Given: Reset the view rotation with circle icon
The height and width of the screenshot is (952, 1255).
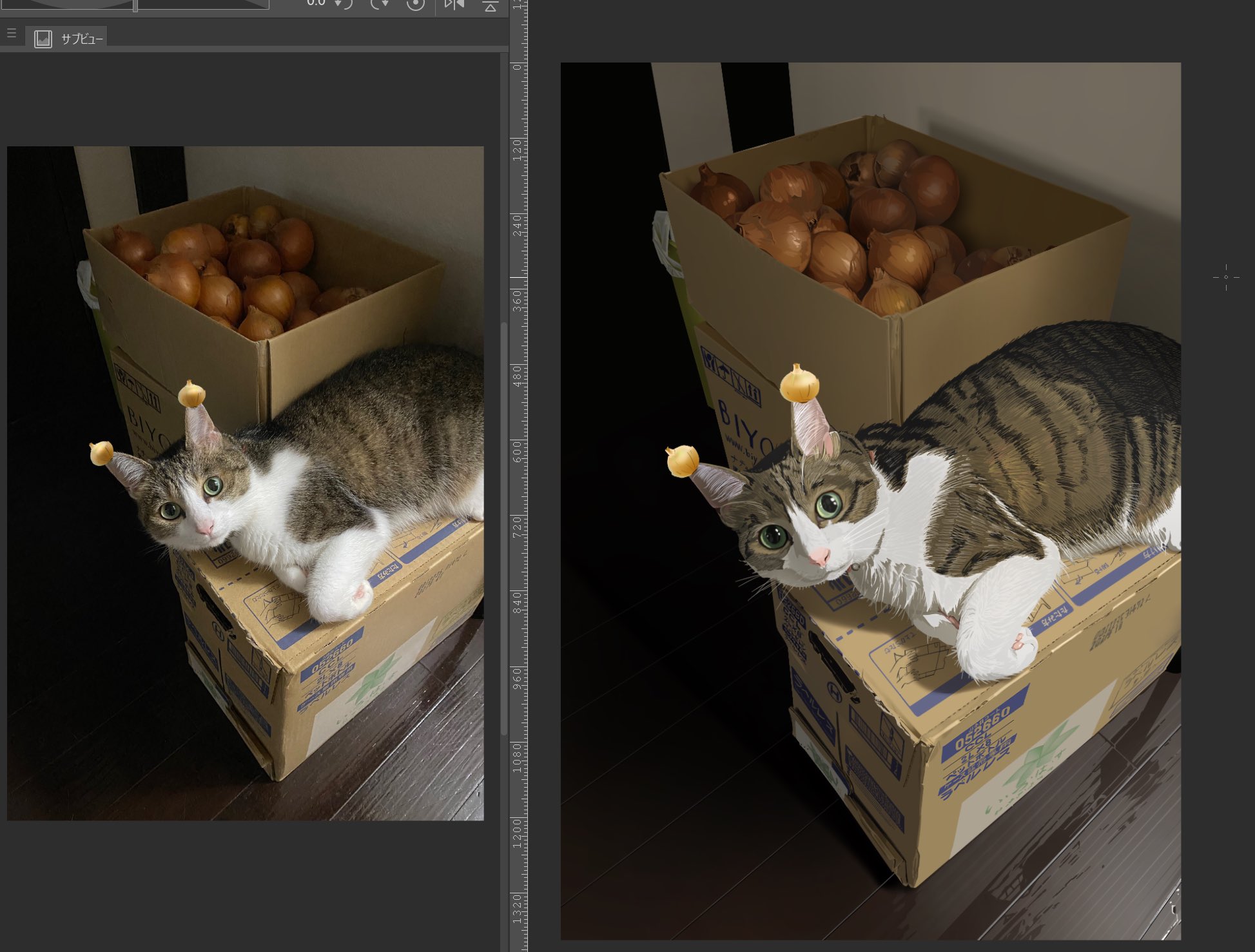Looking at the screenshot, I should click(416, 5).
